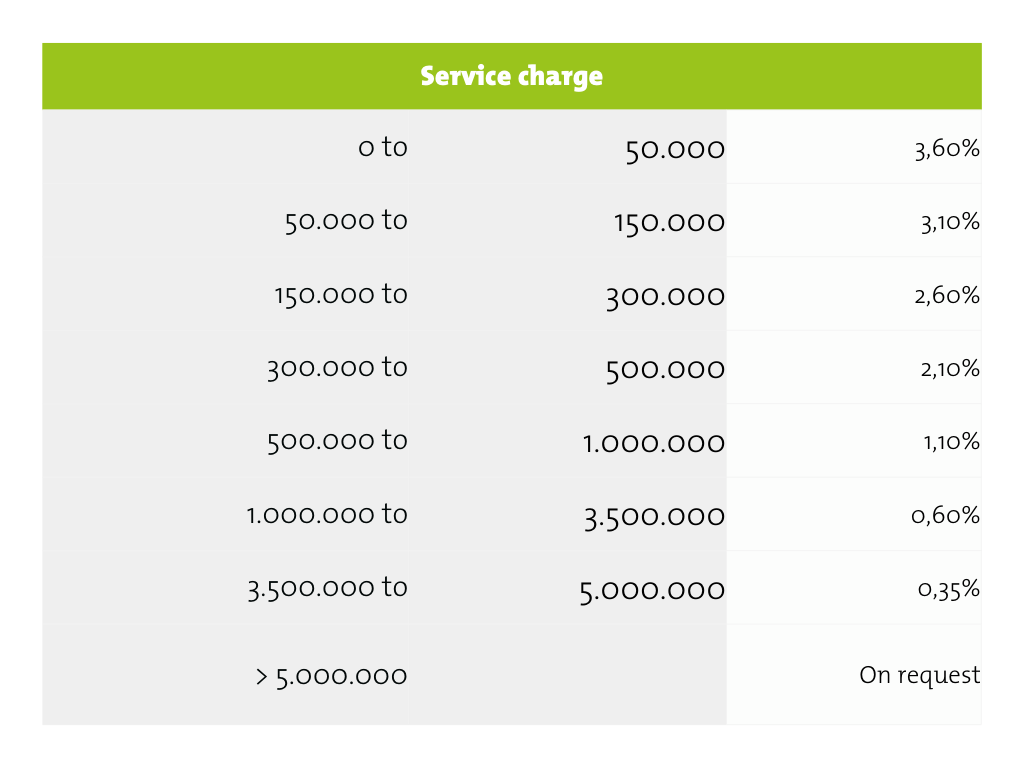The height and width of the screenshot is (768, 1024).
Task: Select the 0,60% rate cell
Action: coord(948,516)
